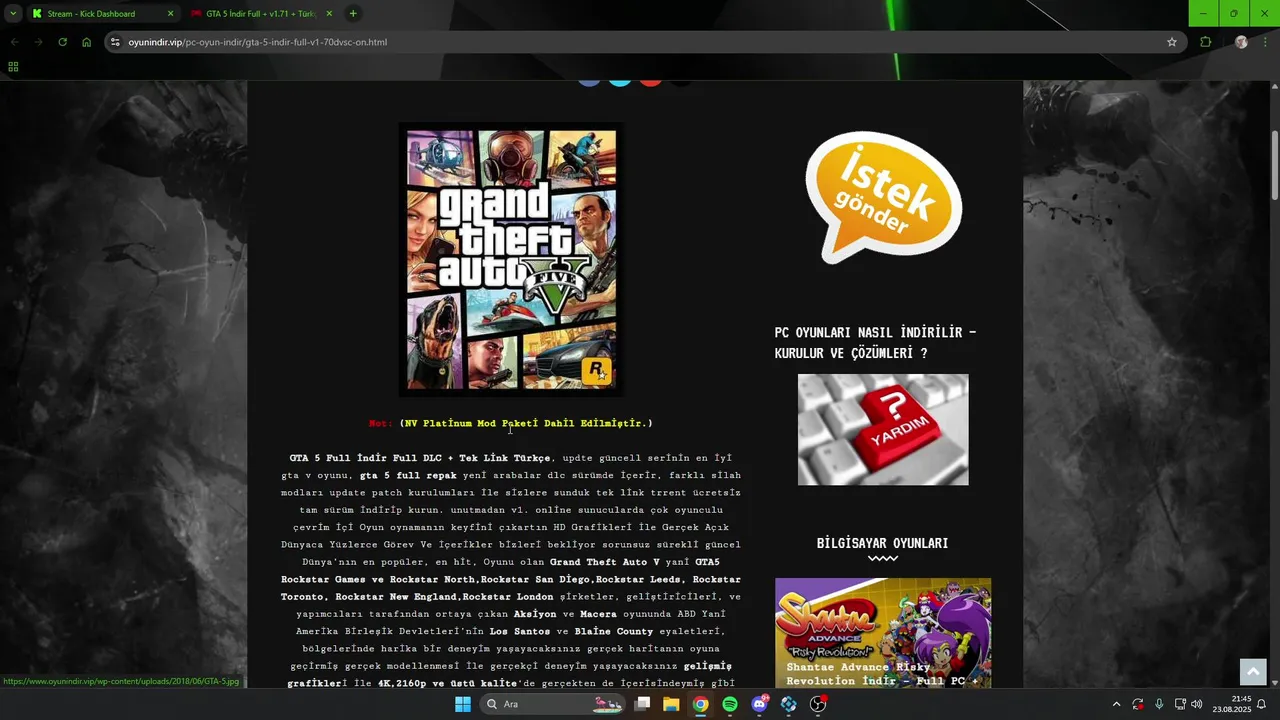
Task: Go back to the previous page
Action: pos(14,42)
